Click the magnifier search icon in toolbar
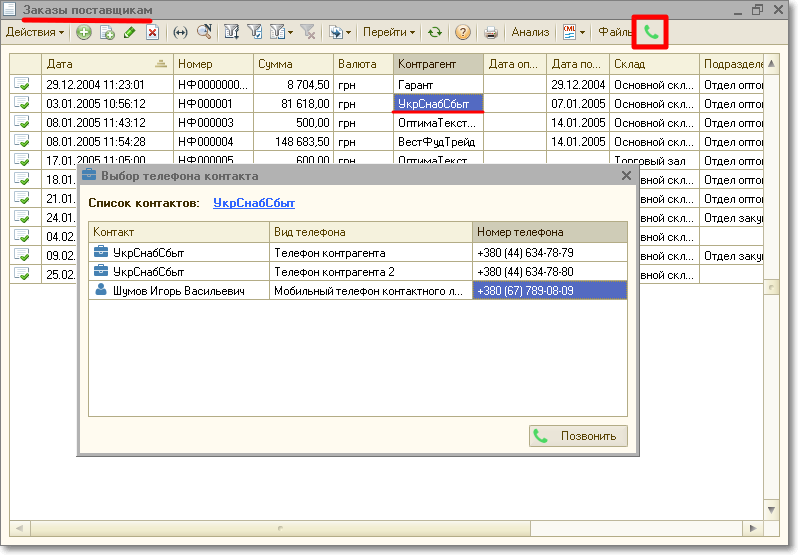 coord(204,32)
